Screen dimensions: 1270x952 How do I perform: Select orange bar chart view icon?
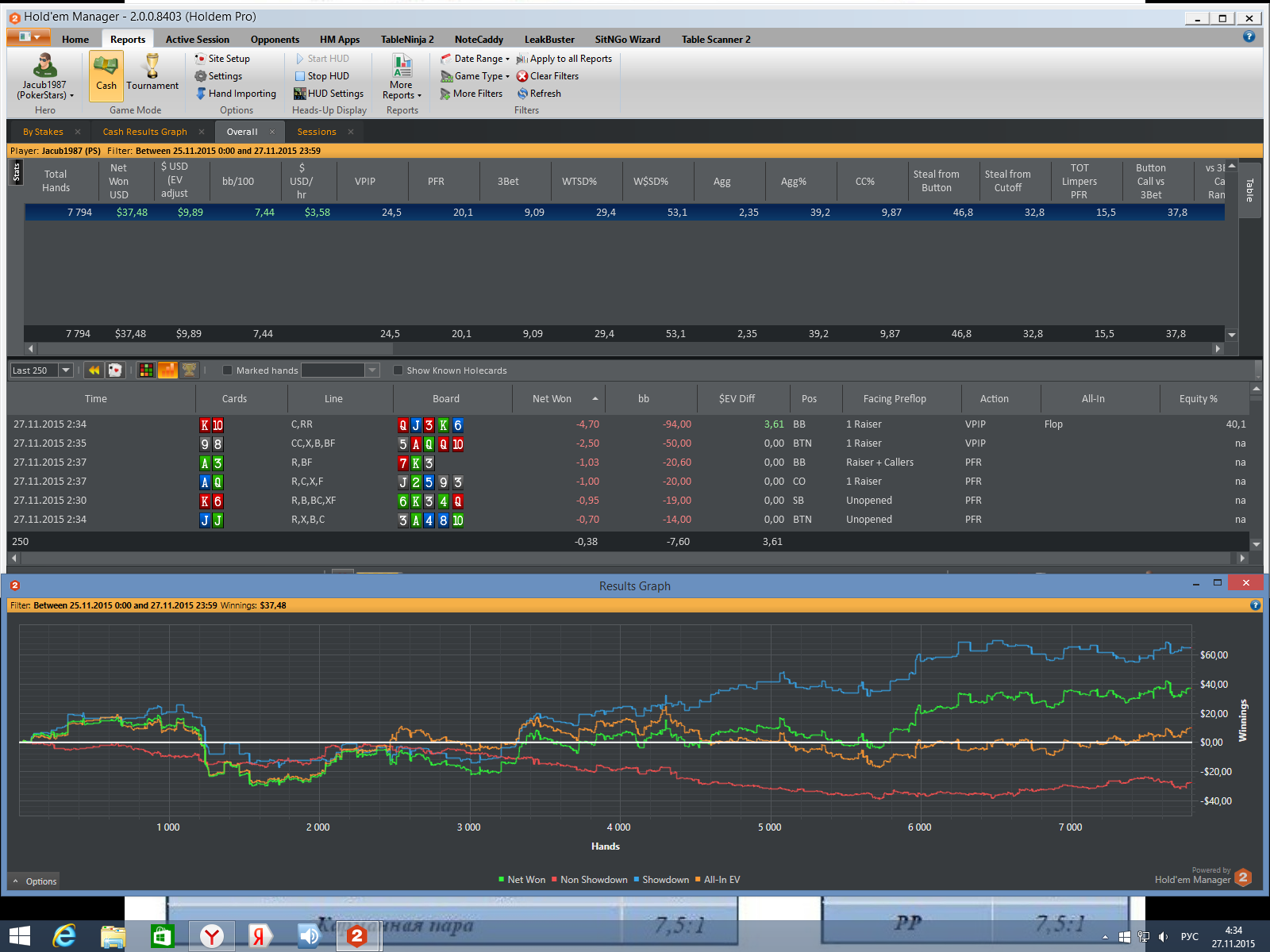coord(167,370)
